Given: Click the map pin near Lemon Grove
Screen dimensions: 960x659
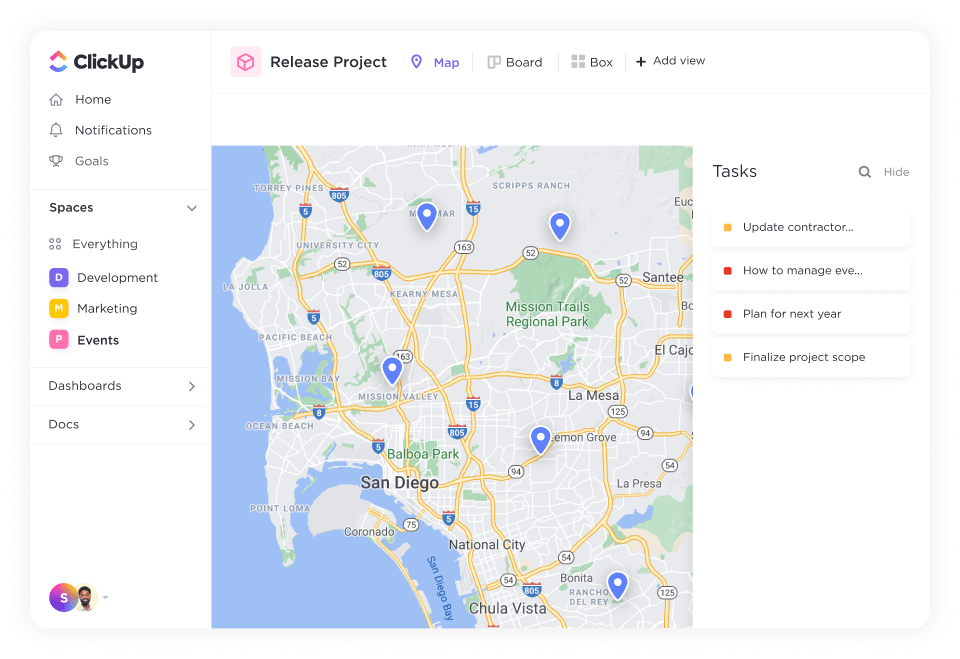Looking at the screenshot, I should [x=540, y=438].
